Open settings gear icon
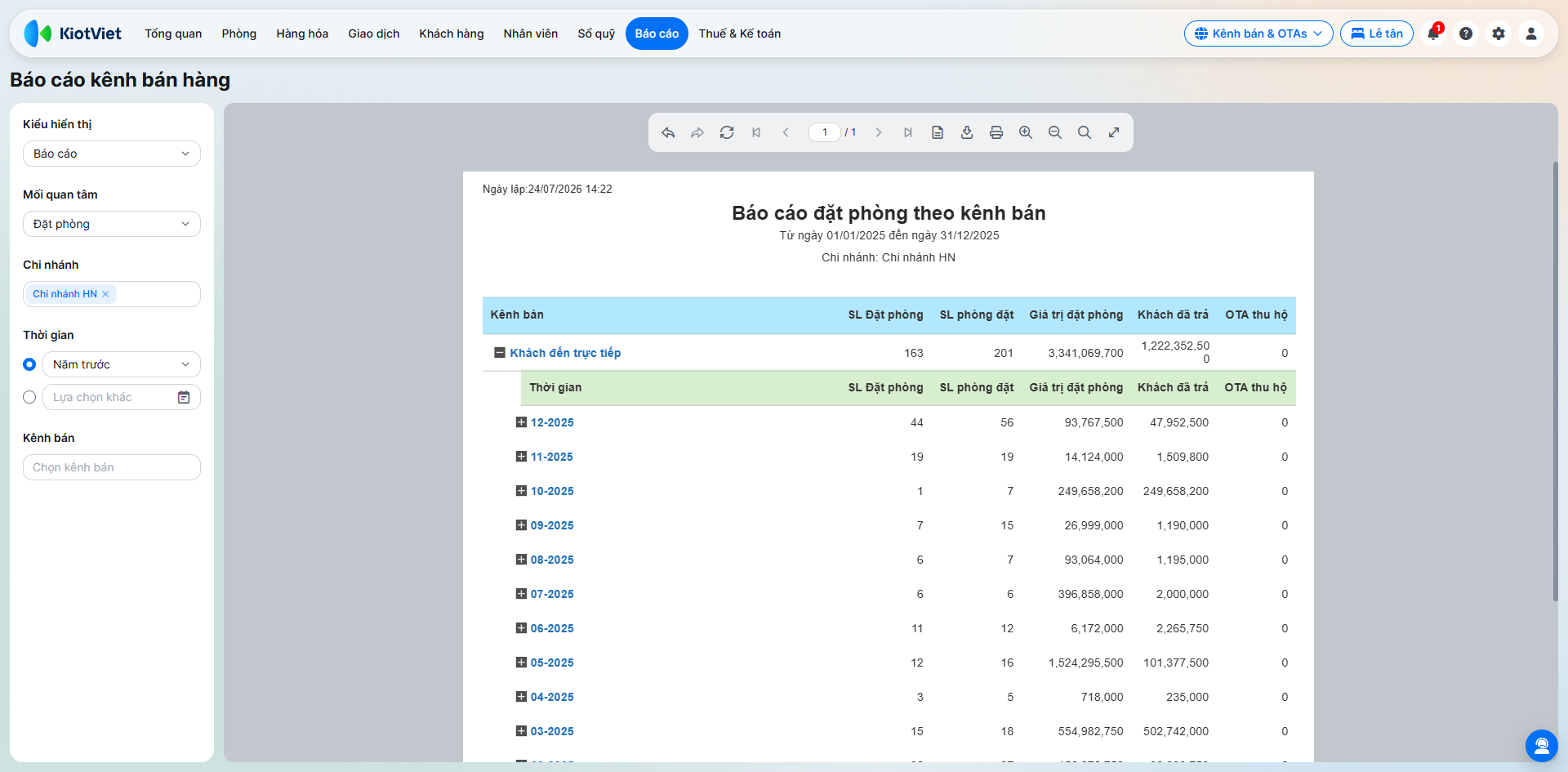Screen dimensions: 1568x772 point(1499,33)
